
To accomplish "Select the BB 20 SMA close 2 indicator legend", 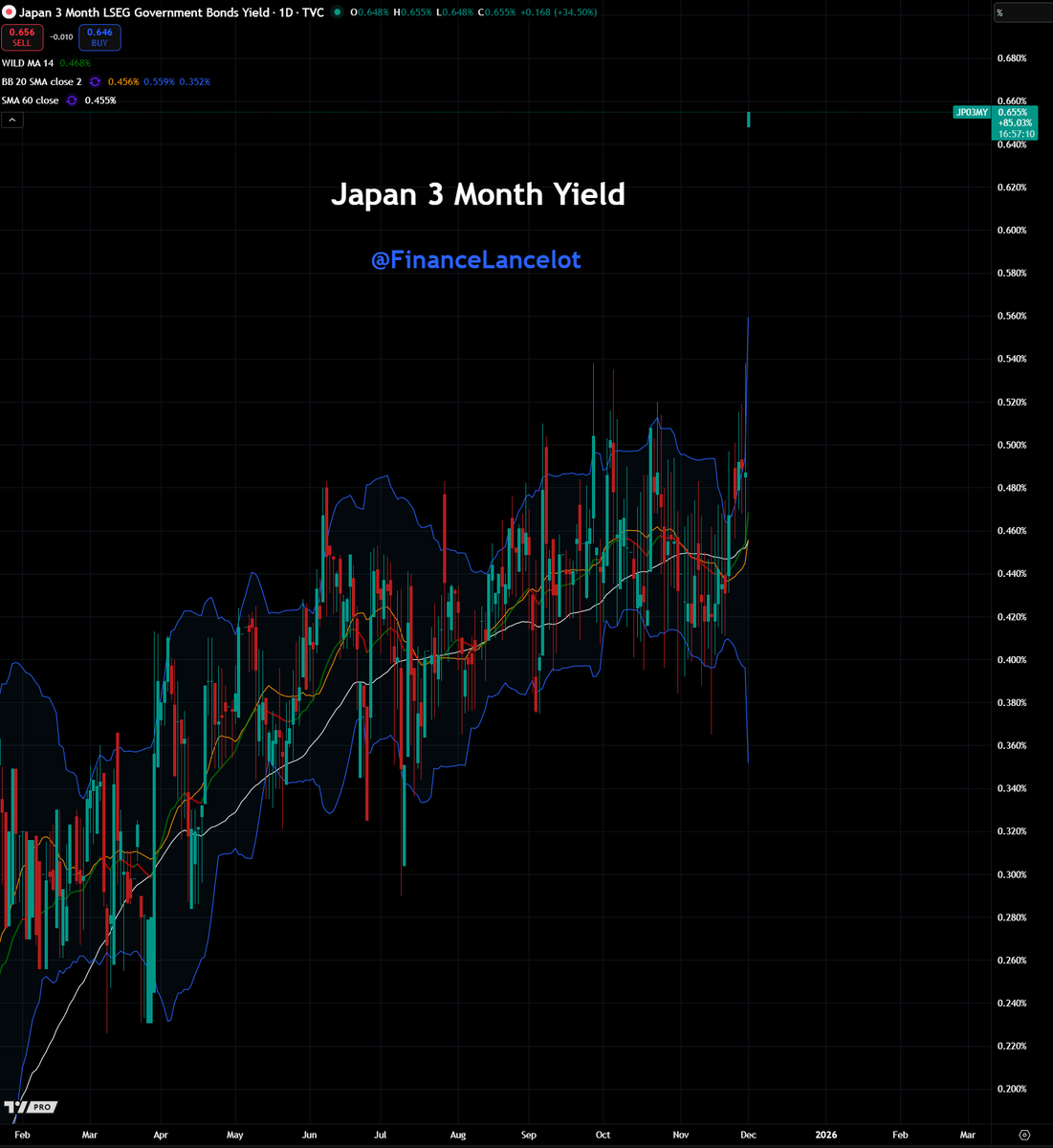I will (42, 82).
